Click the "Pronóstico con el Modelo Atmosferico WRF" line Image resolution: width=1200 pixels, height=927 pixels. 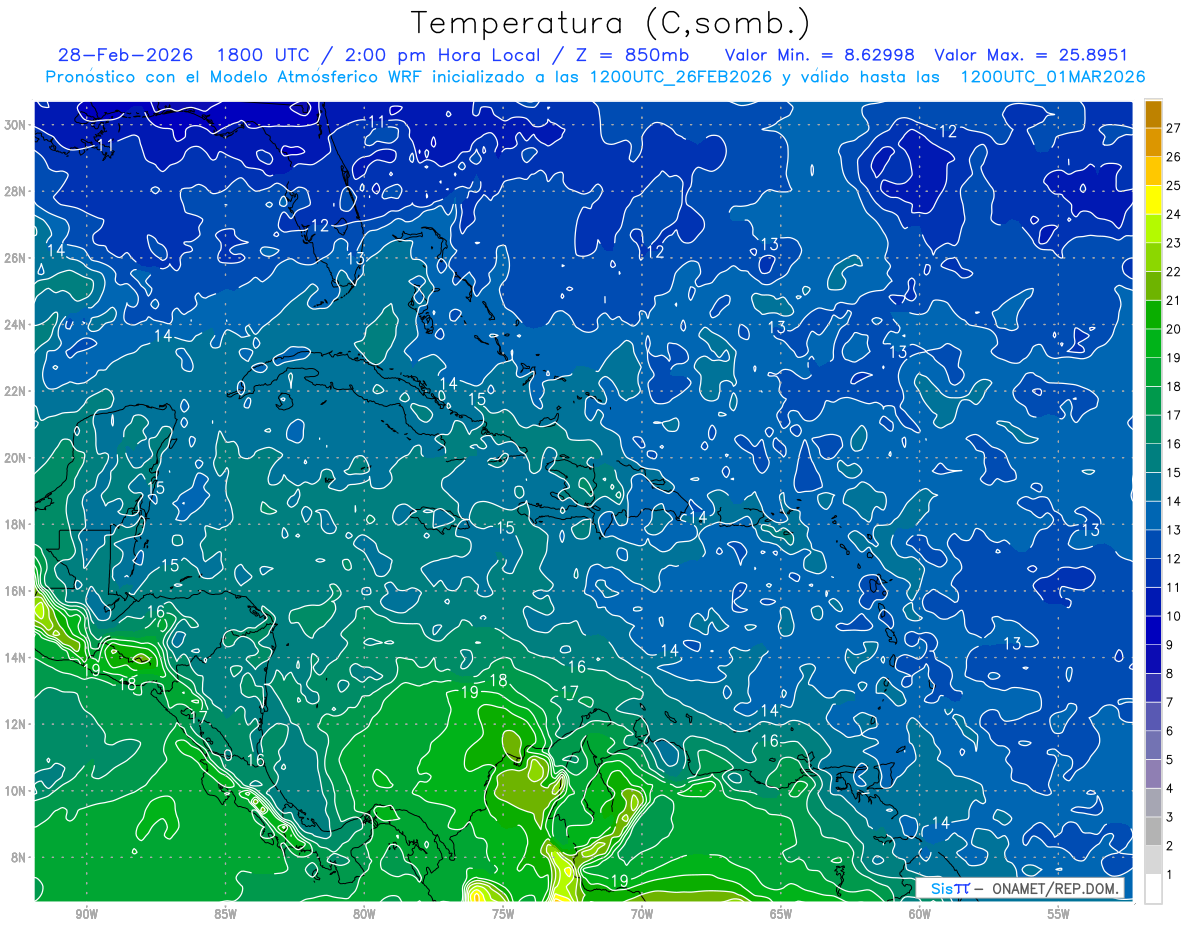pyautogui.click(x=594, y=77)
